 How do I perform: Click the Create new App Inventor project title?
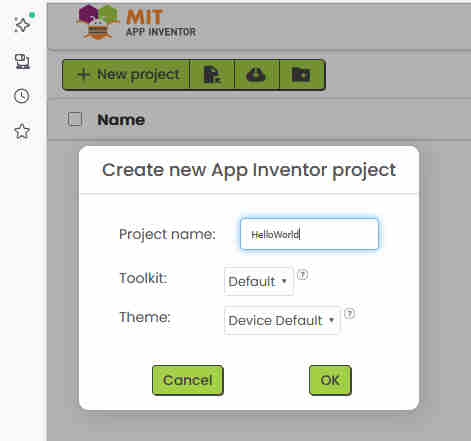coord(249,170)
